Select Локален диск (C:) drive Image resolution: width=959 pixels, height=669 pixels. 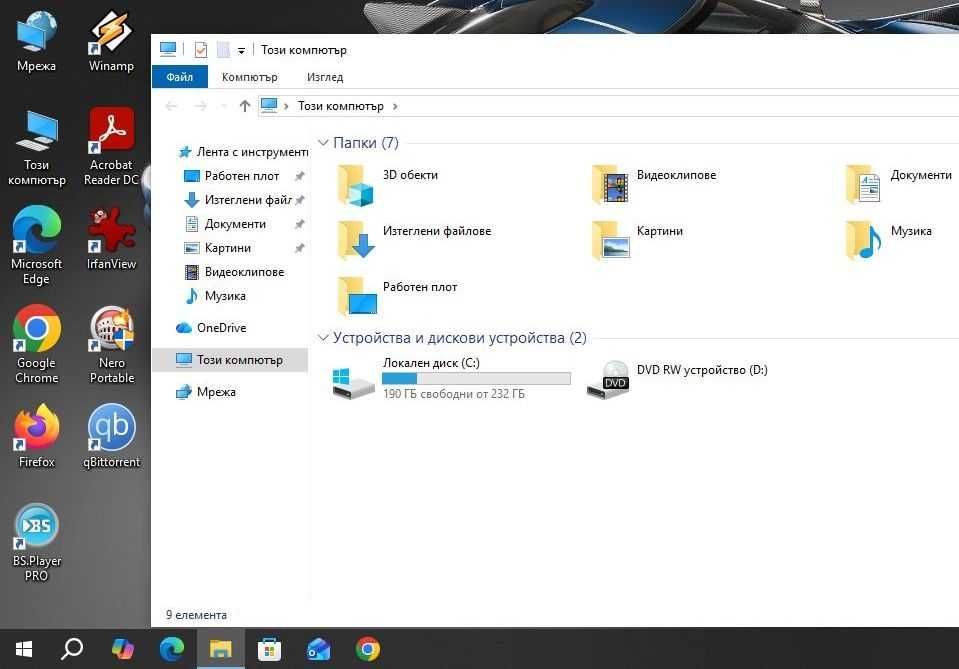point(451,379)
